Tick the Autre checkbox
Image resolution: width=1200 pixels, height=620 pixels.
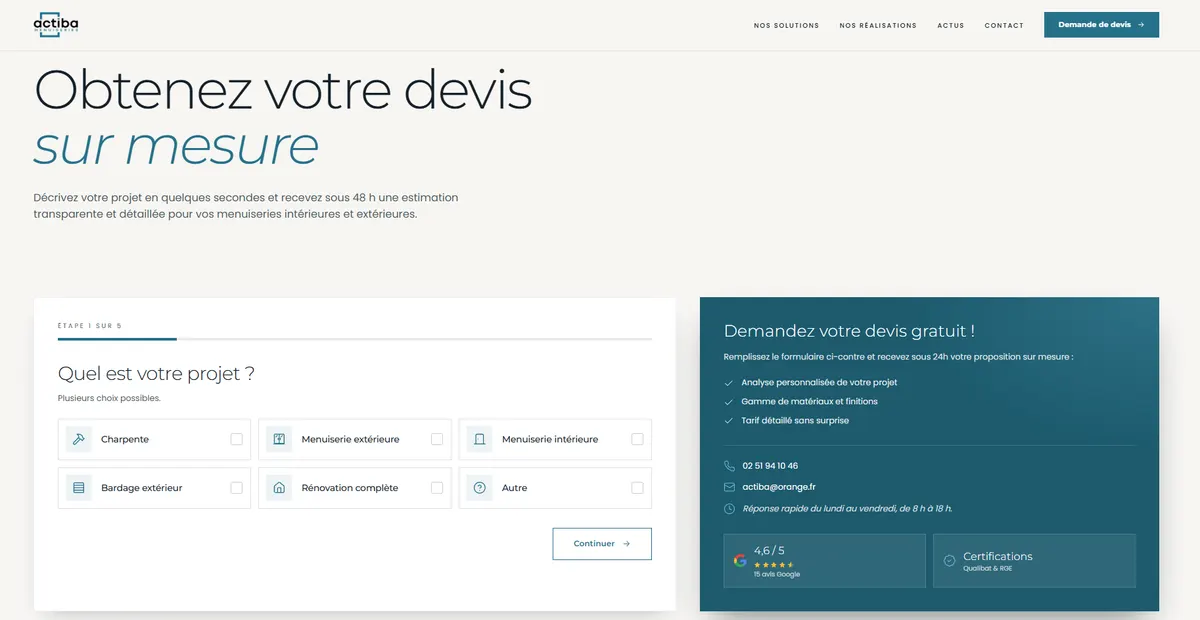pos(637,488)
